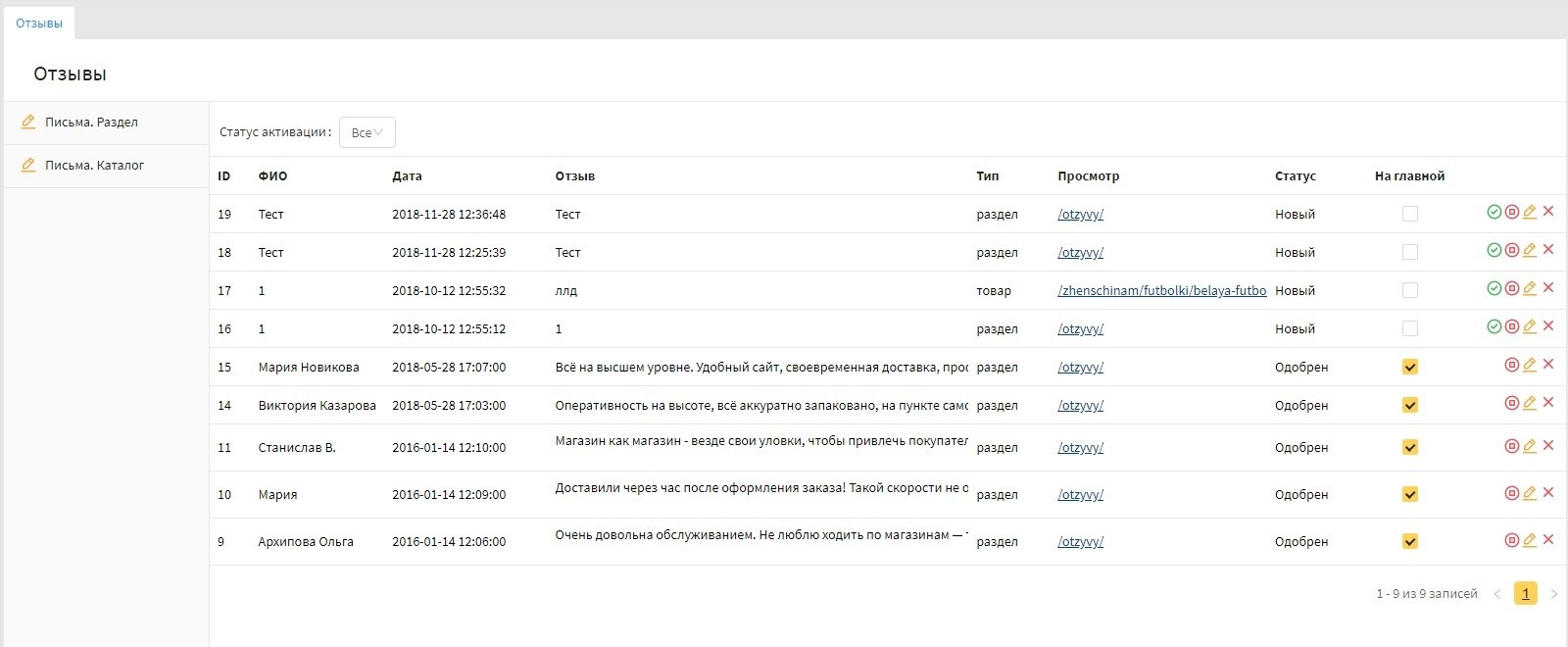Viewport: 1568px width, 647px height.
Task: Delete review ID 16 with red X
Action: click(x=1548, y=325)
